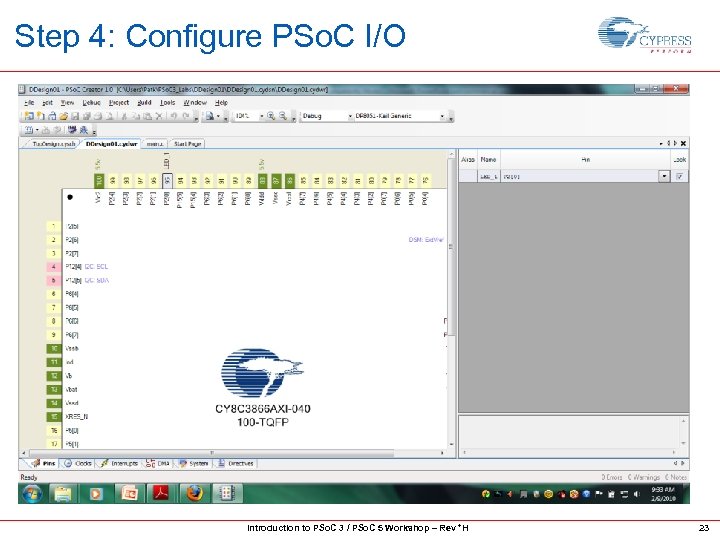This screenshot has height=540, width=720.
Task: Click the first New Project toolbar icon
Action: point(28,116)
